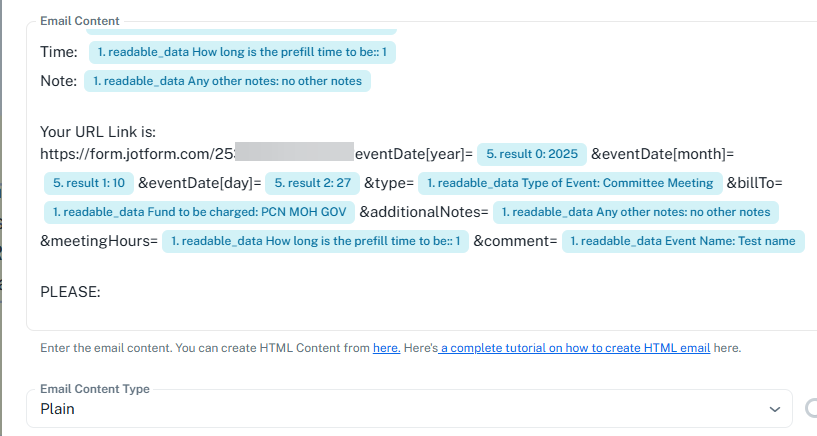Open the dropdown showing Plain value
817x436 pixels.
[400, 408]
